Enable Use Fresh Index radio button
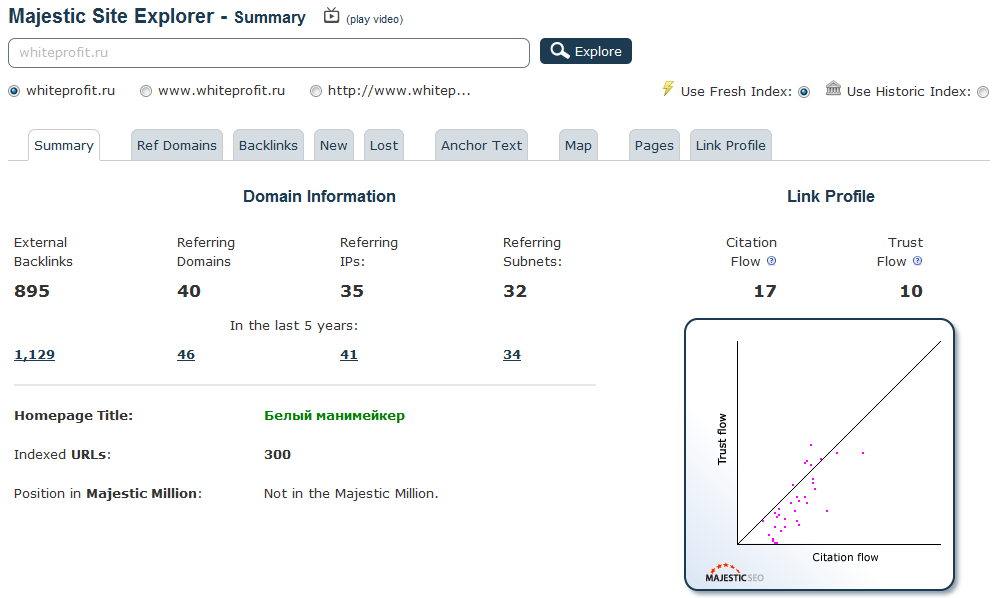The width and height of the screenshot is (997, 598). [x=804, y=92]
